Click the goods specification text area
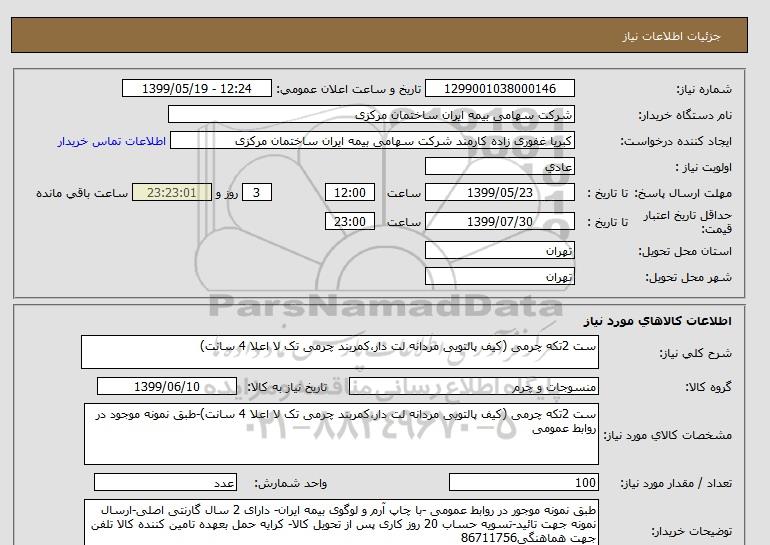 341,434
